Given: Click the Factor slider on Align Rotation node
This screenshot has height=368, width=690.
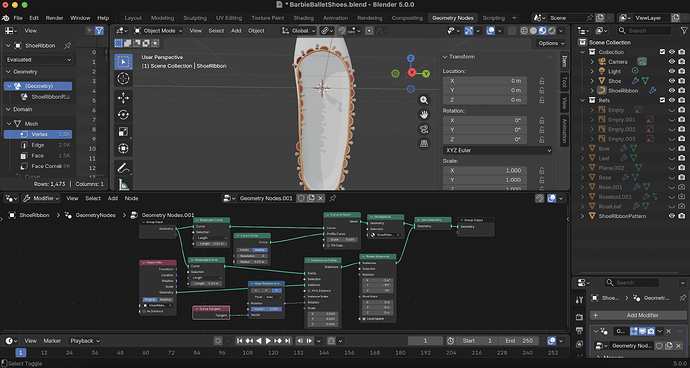Looking at the screenshot, I should point(266,309).
